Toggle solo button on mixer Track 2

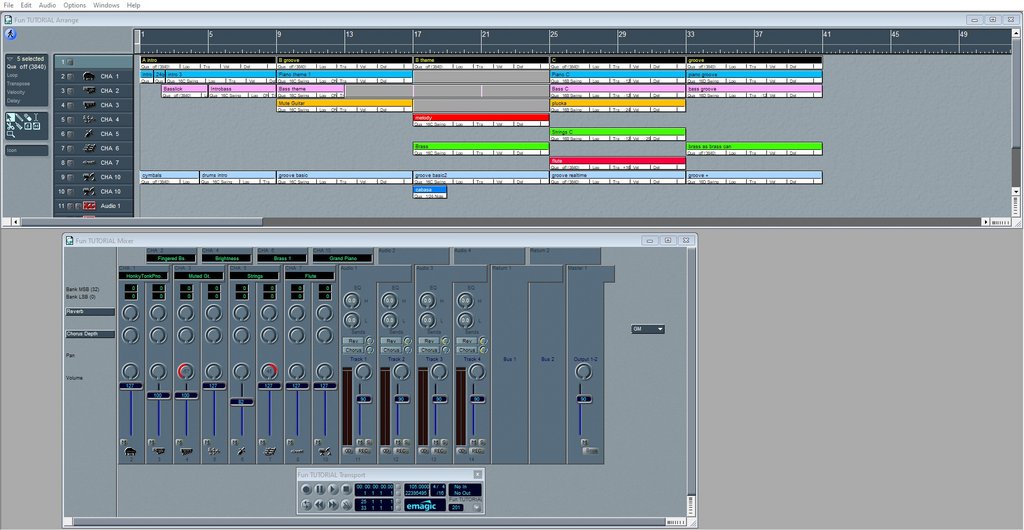pos(406,442)
